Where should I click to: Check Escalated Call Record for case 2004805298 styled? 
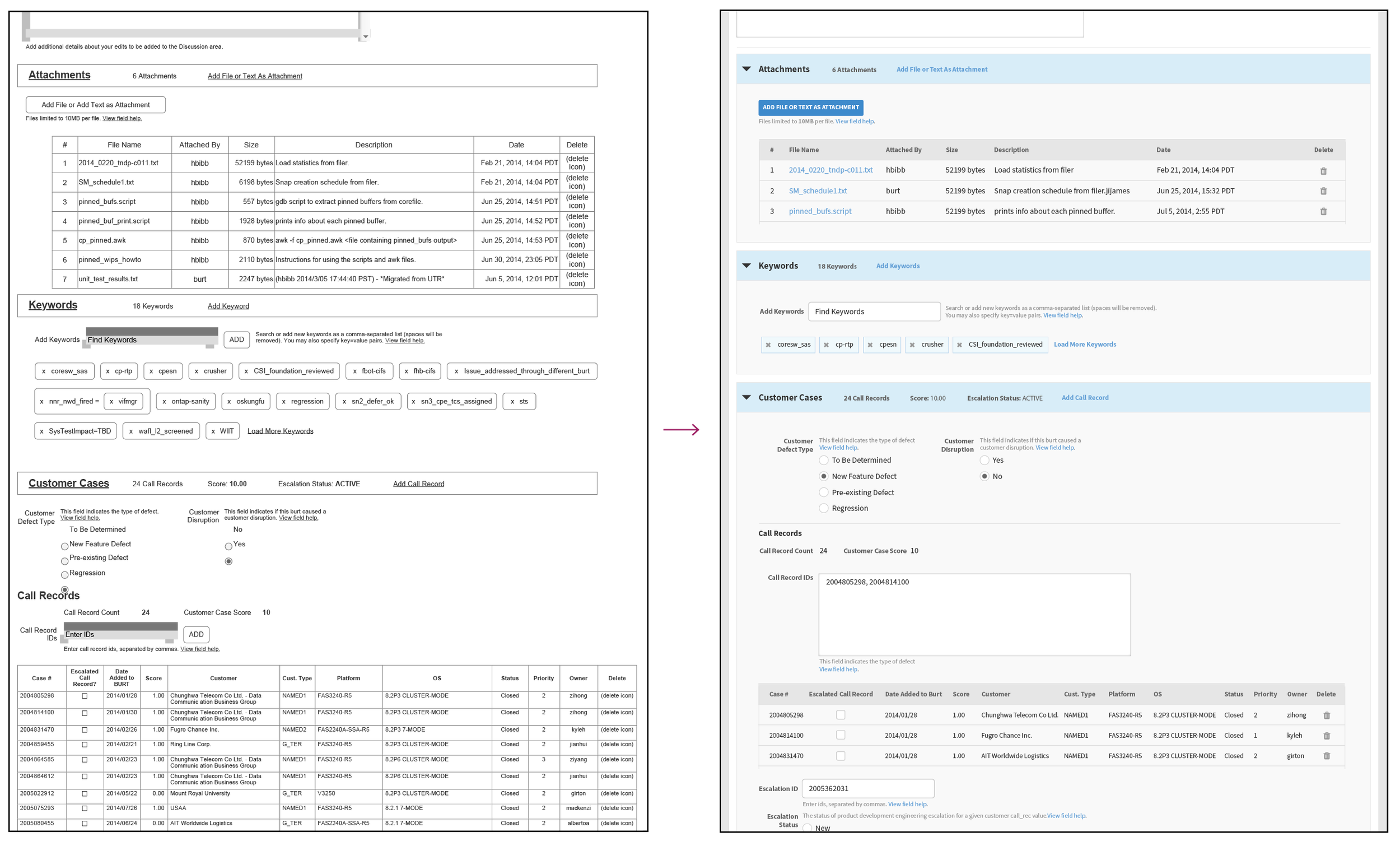point(840,715)
